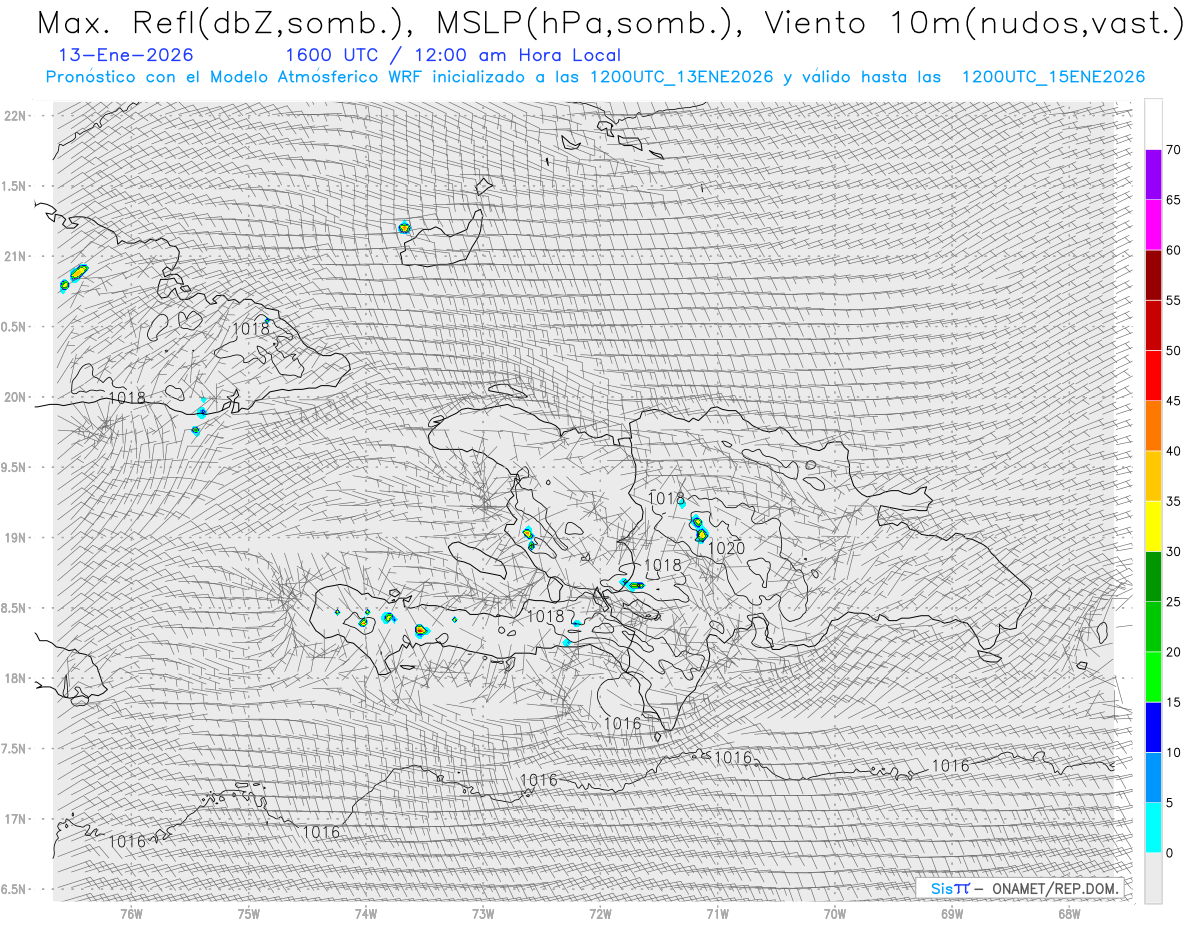Click the longitude axis label '68W'

coord(1069,913)
